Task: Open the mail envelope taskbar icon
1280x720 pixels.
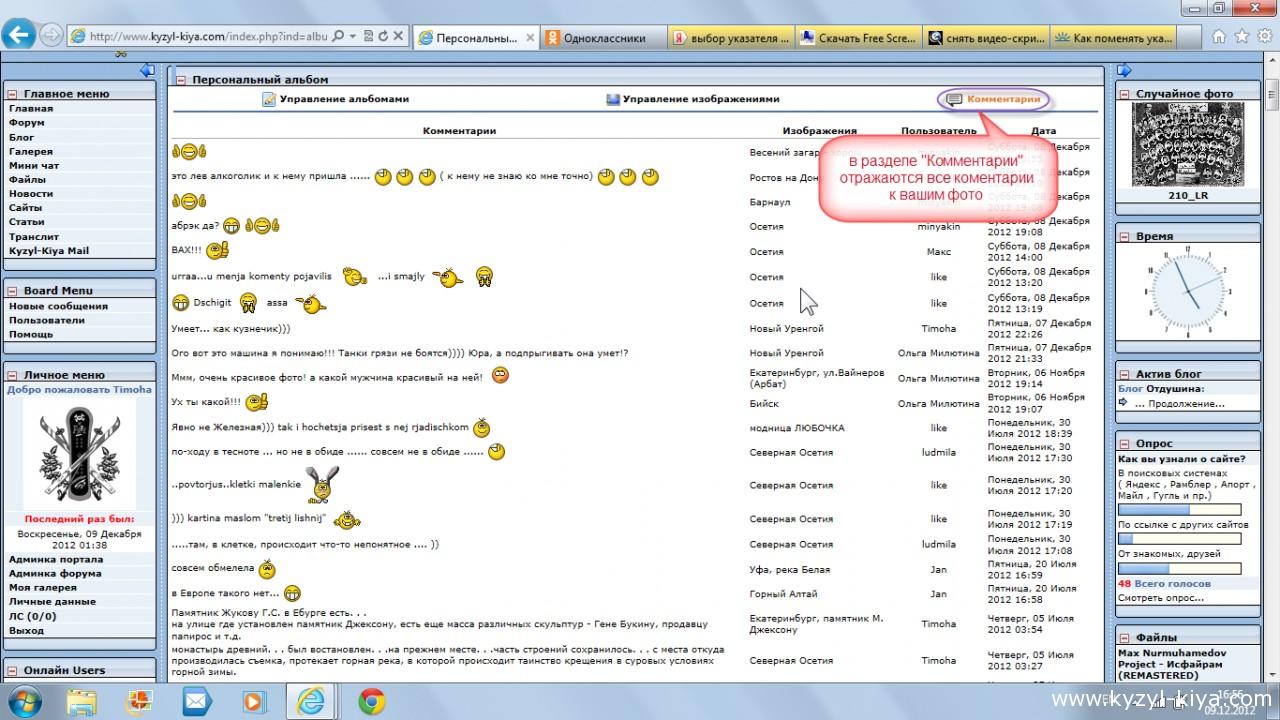Action: point(197,701)
